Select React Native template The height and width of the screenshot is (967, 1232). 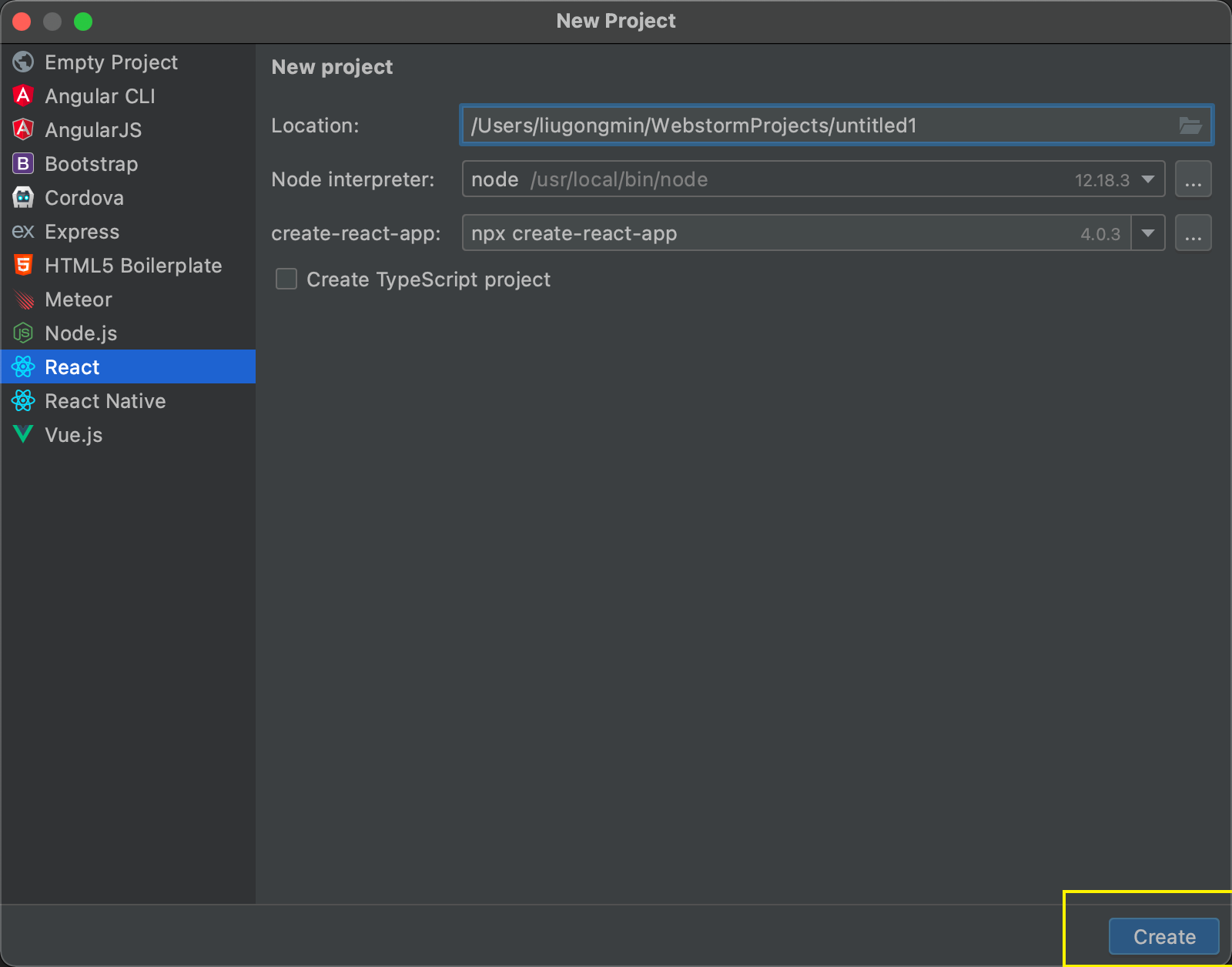click(x=128, y=400)
